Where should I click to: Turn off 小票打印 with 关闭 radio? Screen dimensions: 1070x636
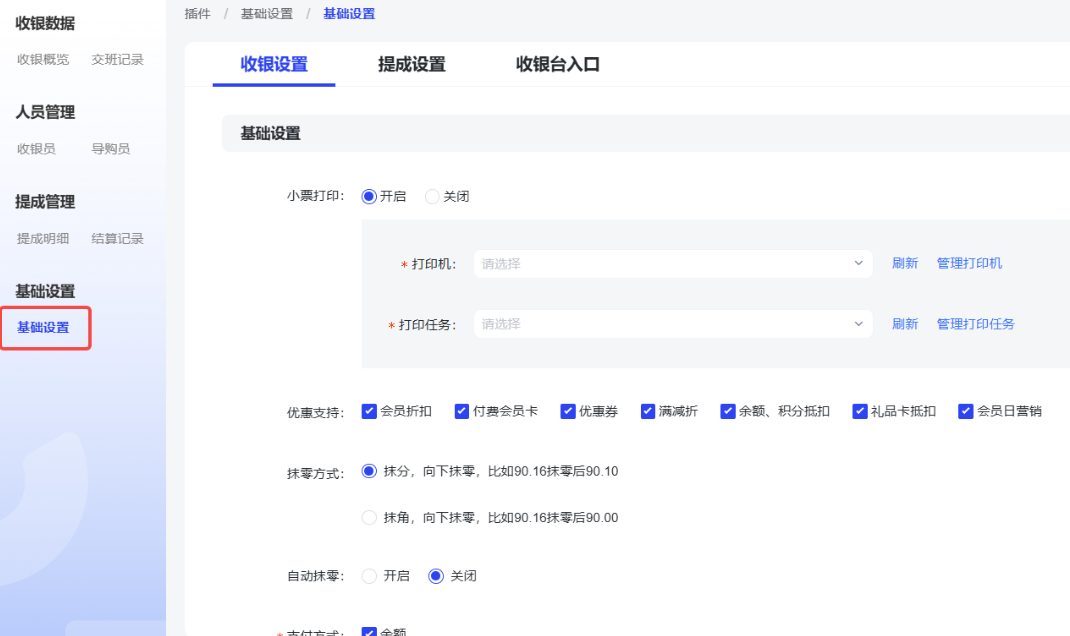pyautogui.click(x=433, y=197)
